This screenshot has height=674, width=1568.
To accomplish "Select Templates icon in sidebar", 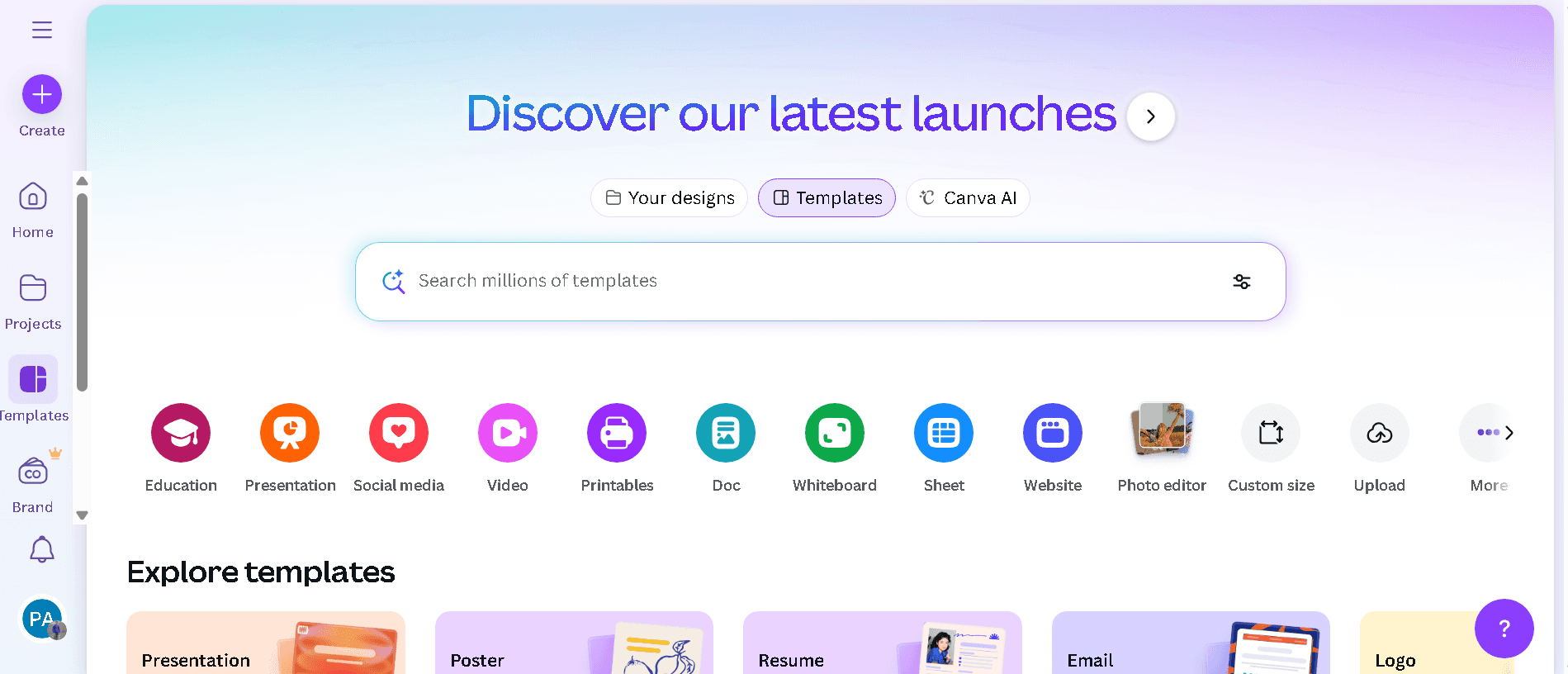I will click(33, 379).
